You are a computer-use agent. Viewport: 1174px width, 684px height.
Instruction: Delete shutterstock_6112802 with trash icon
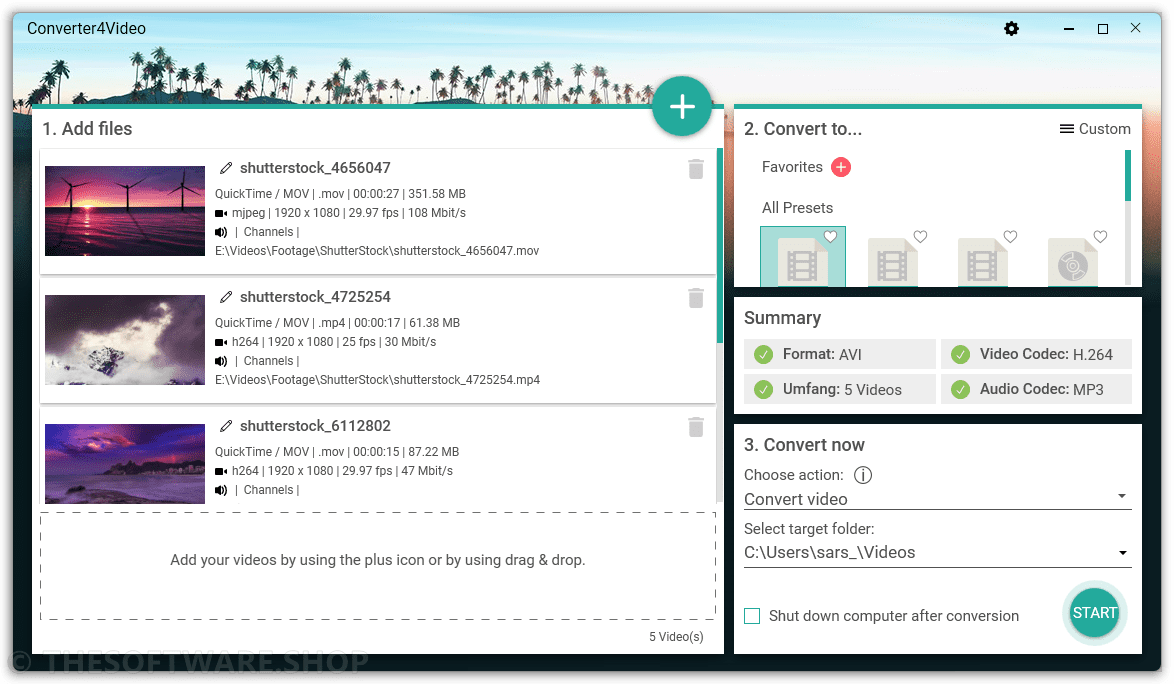tap(696, 427)
